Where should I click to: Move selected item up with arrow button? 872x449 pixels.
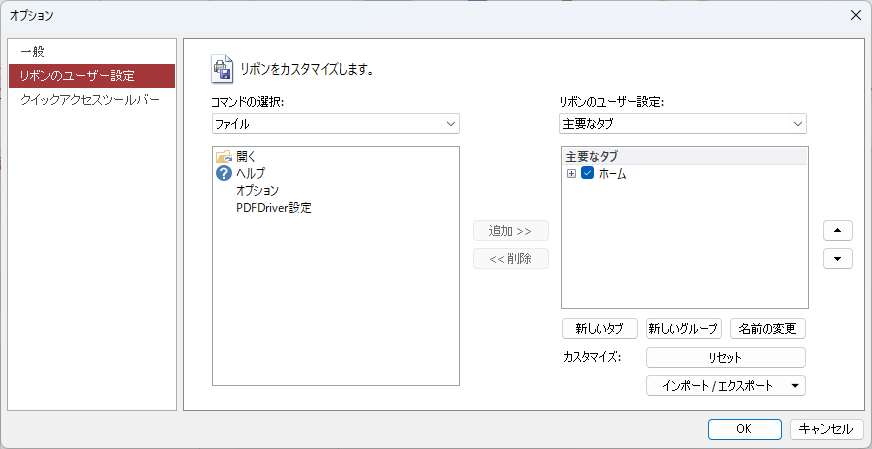point(838,230)
